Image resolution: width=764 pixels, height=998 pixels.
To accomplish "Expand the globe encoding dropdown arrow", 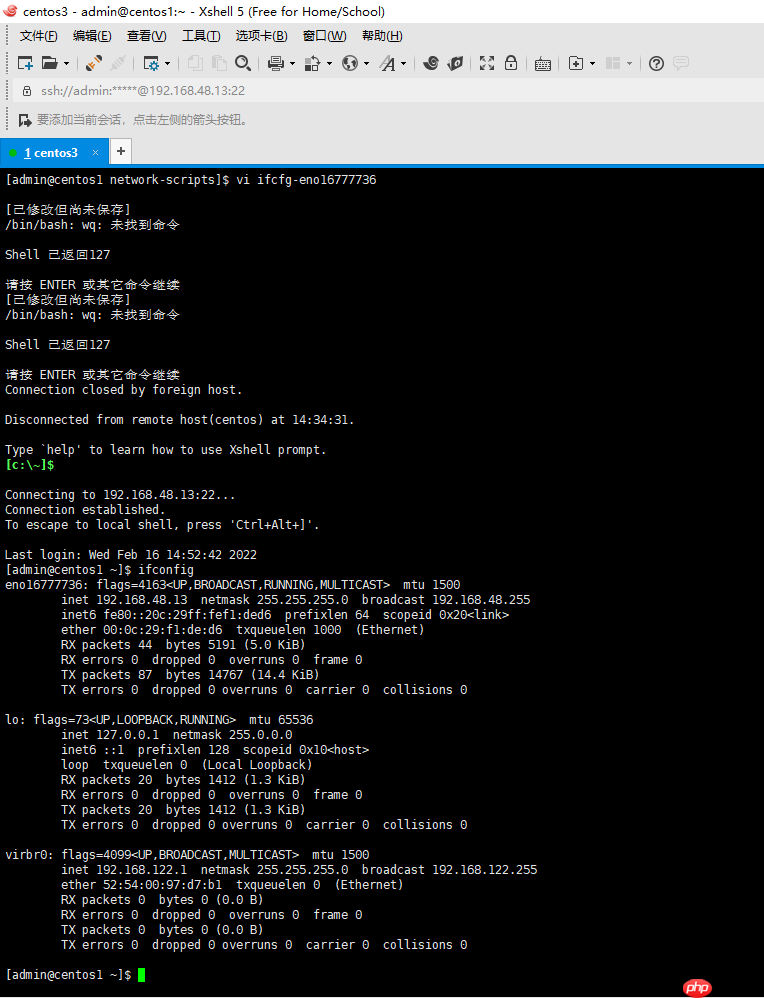I will pos(366,63).
